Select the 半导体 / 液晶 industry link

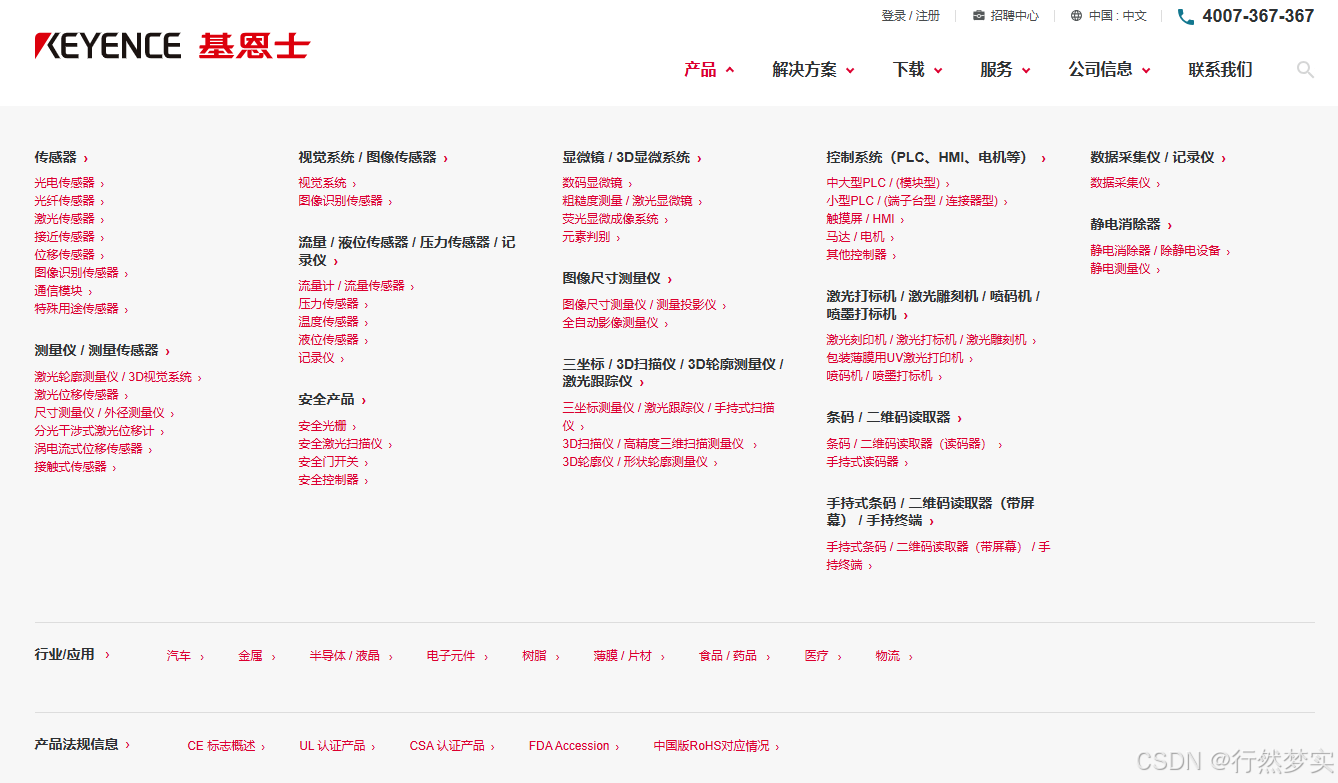(x=351, y=656)
